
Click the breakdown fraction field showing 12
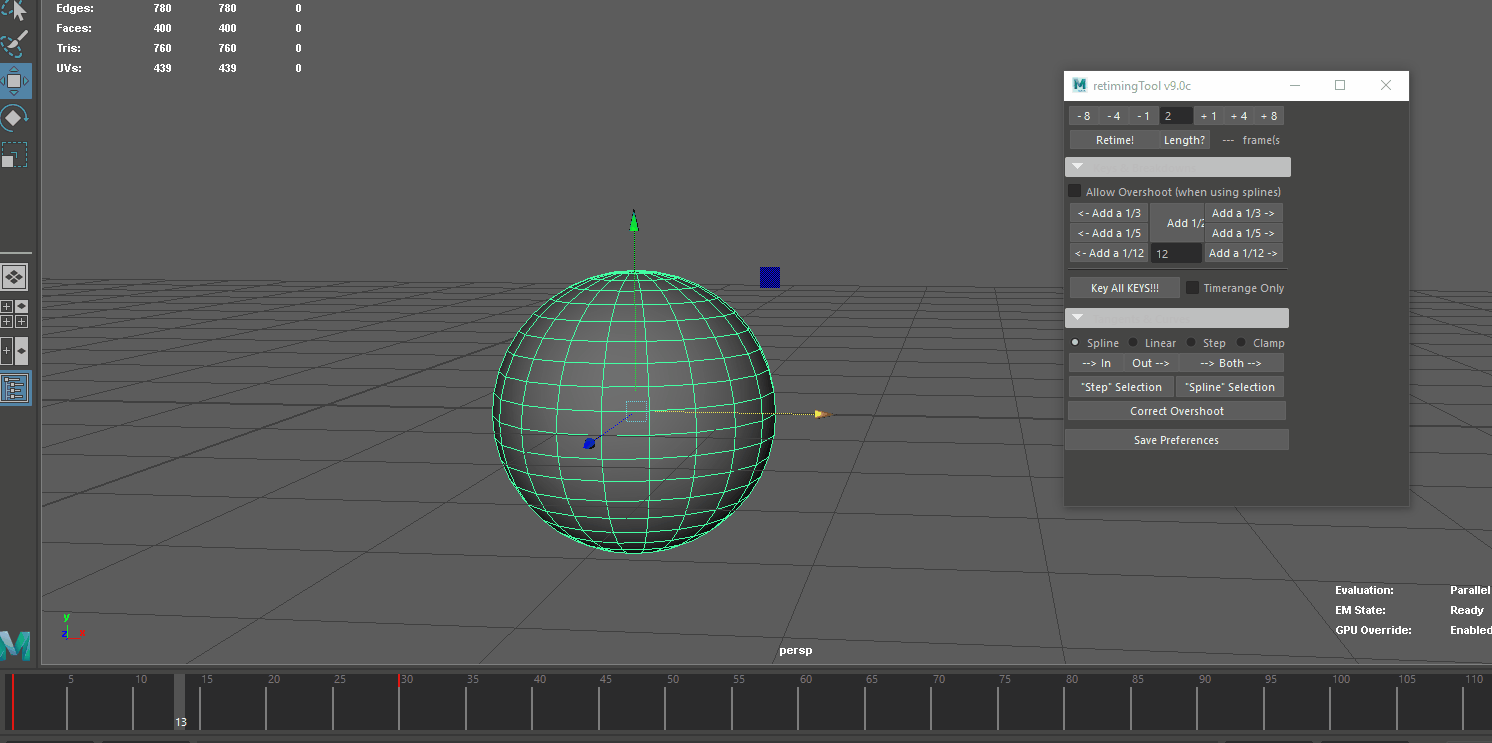click(1176, 254)
